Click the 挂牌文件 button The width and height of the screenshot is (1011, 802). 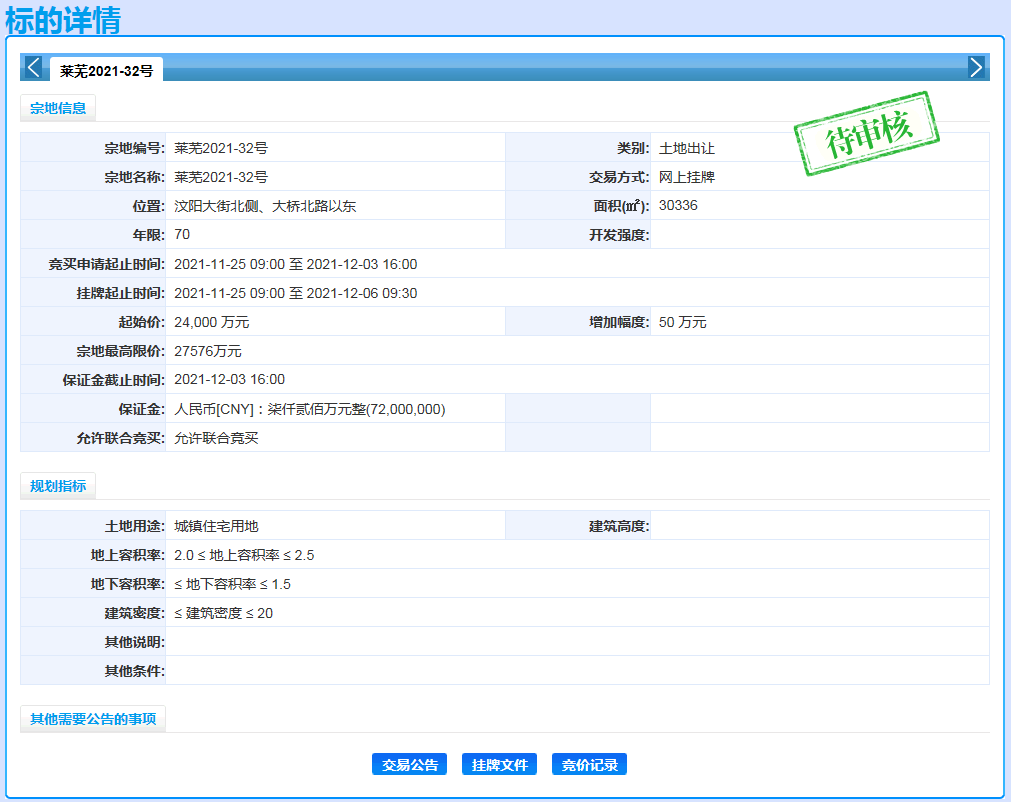[x=500, y=765]
